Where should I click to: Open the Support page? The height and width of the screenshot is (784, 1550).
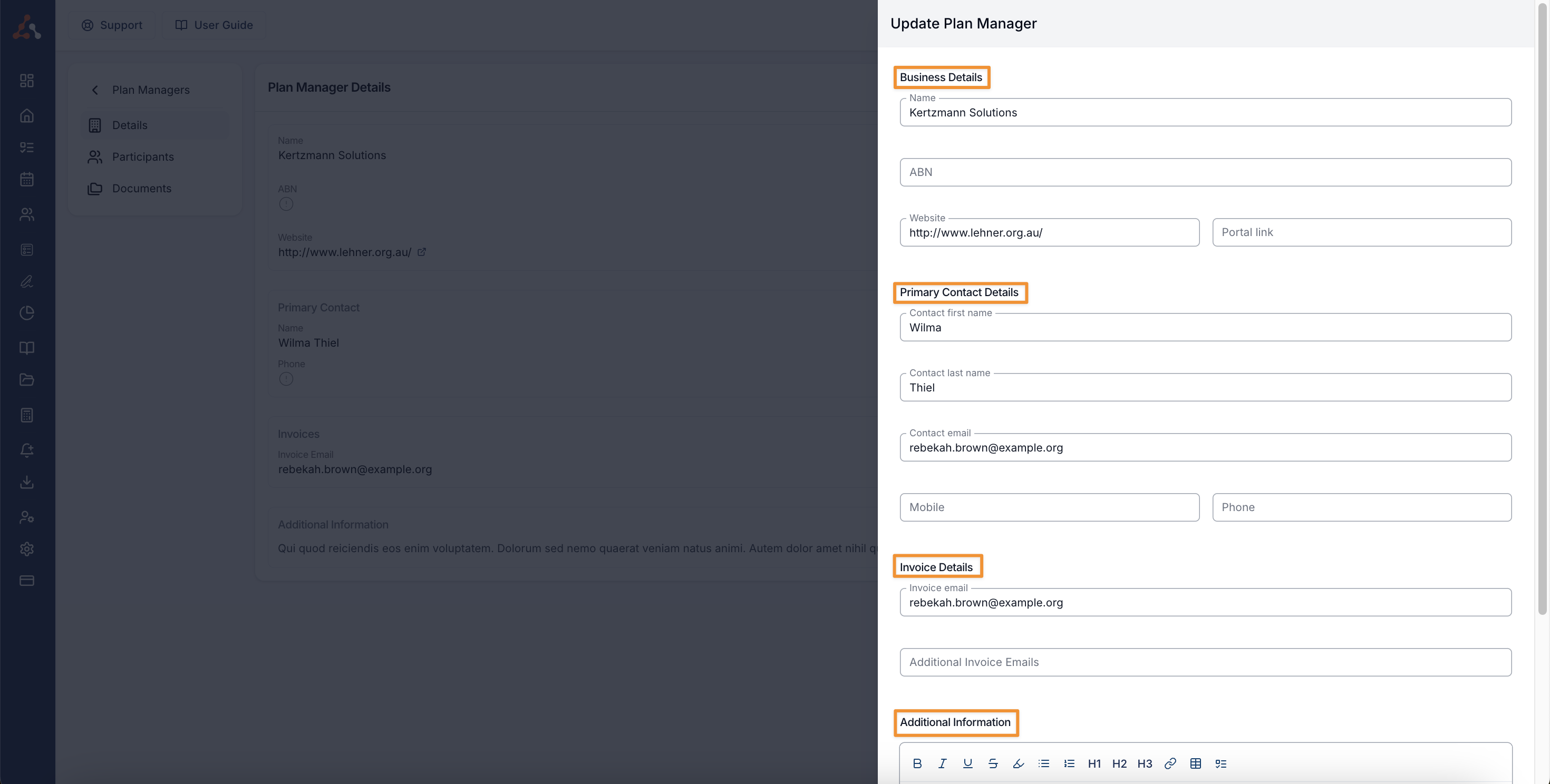(112, 25)
